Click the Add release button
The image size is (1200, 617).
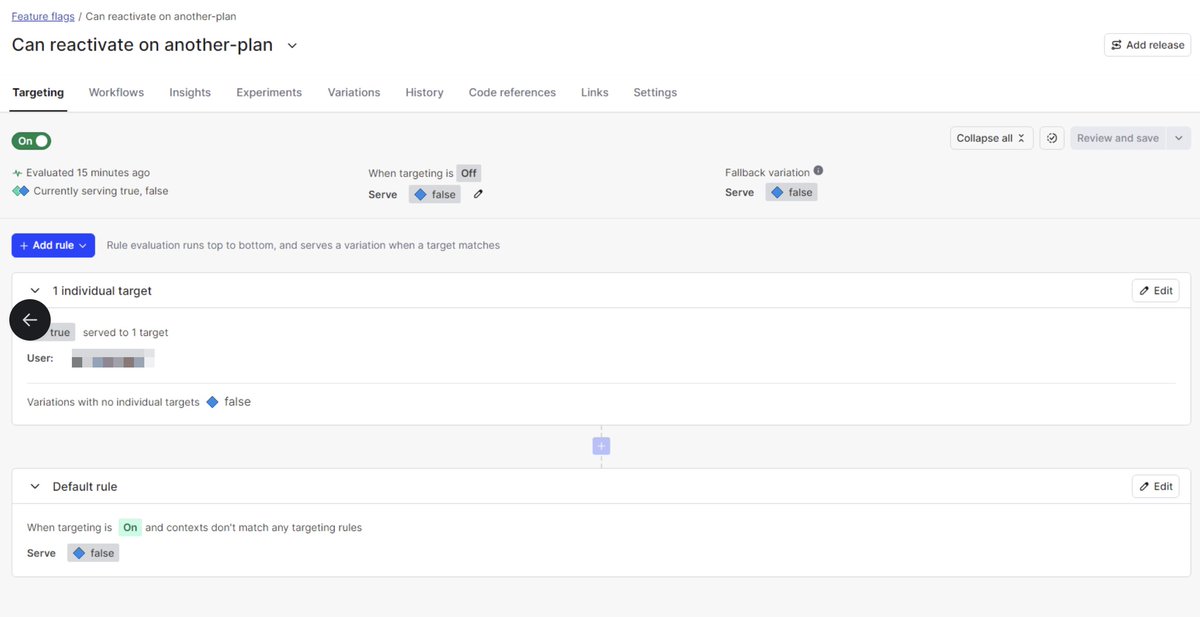[1147, 45]
